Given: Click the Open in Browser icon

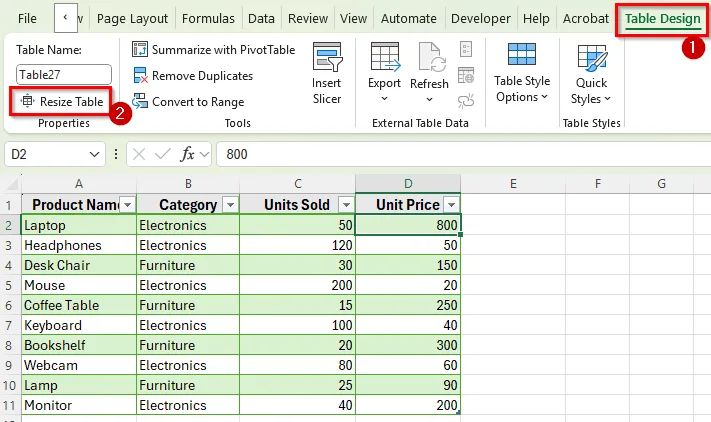Looking at the screenshot, I should [x=466, y=75].
